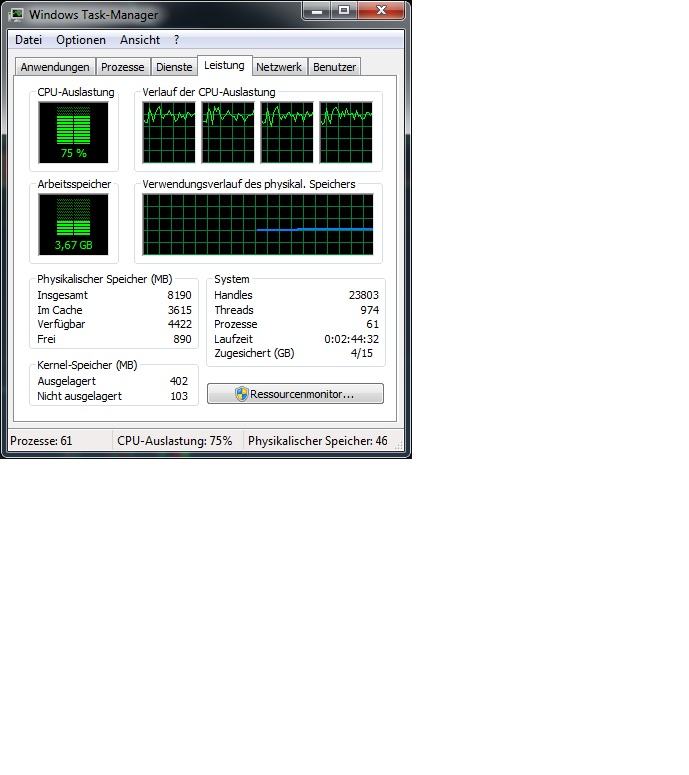Click the Nicht ausgelagert value 103
Viewport: 689px width, 775px height.
point(179,396)
